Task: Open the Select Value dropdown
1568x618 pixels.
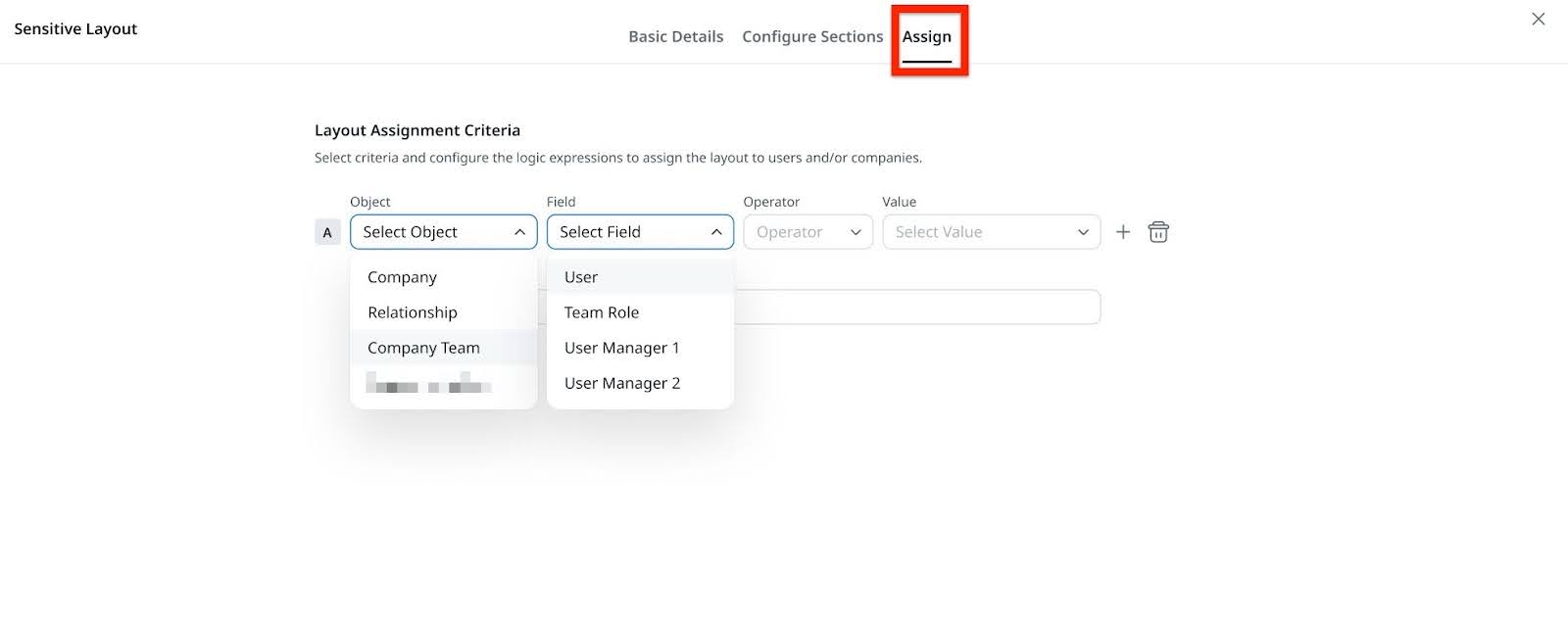Action: [x=992, y=232]
